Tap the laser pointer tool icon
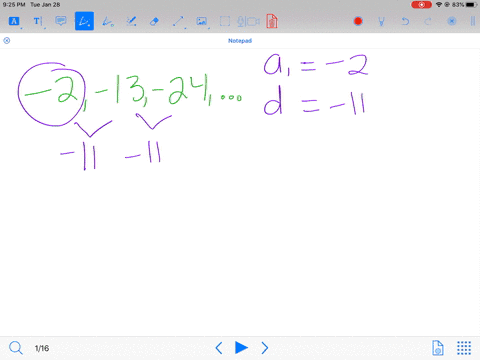The image size is (480, 360). [x=381, y=21]
